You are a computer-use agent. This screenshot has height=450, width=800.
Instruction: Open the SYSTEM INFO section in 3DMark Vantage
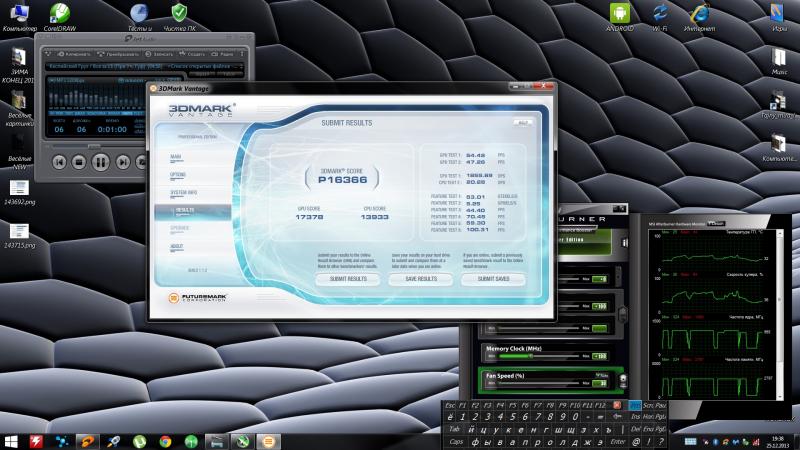(x=183, y=193)
